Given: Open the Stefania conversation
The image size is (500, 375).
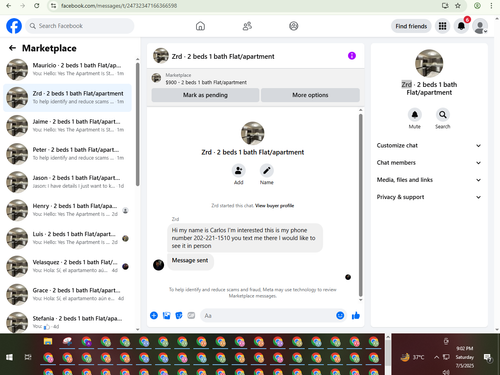Looking at the screenshot, I should 67,321.
